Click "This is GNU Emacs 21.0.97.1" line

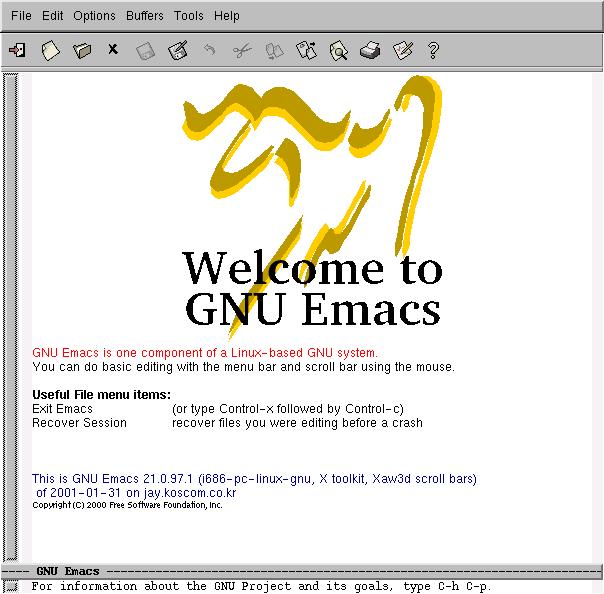(x=254, y=479)
